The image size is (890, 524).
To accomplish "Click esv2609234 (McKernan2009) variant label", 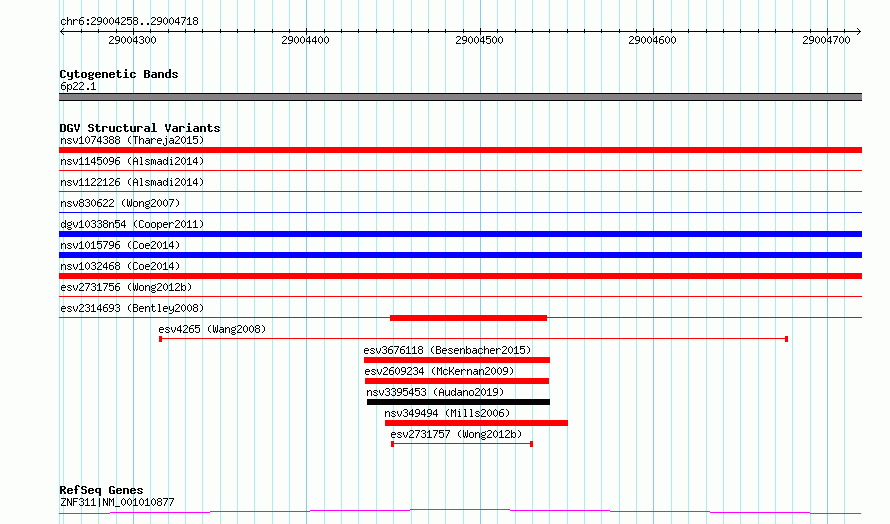I will [x=439, y=371].
